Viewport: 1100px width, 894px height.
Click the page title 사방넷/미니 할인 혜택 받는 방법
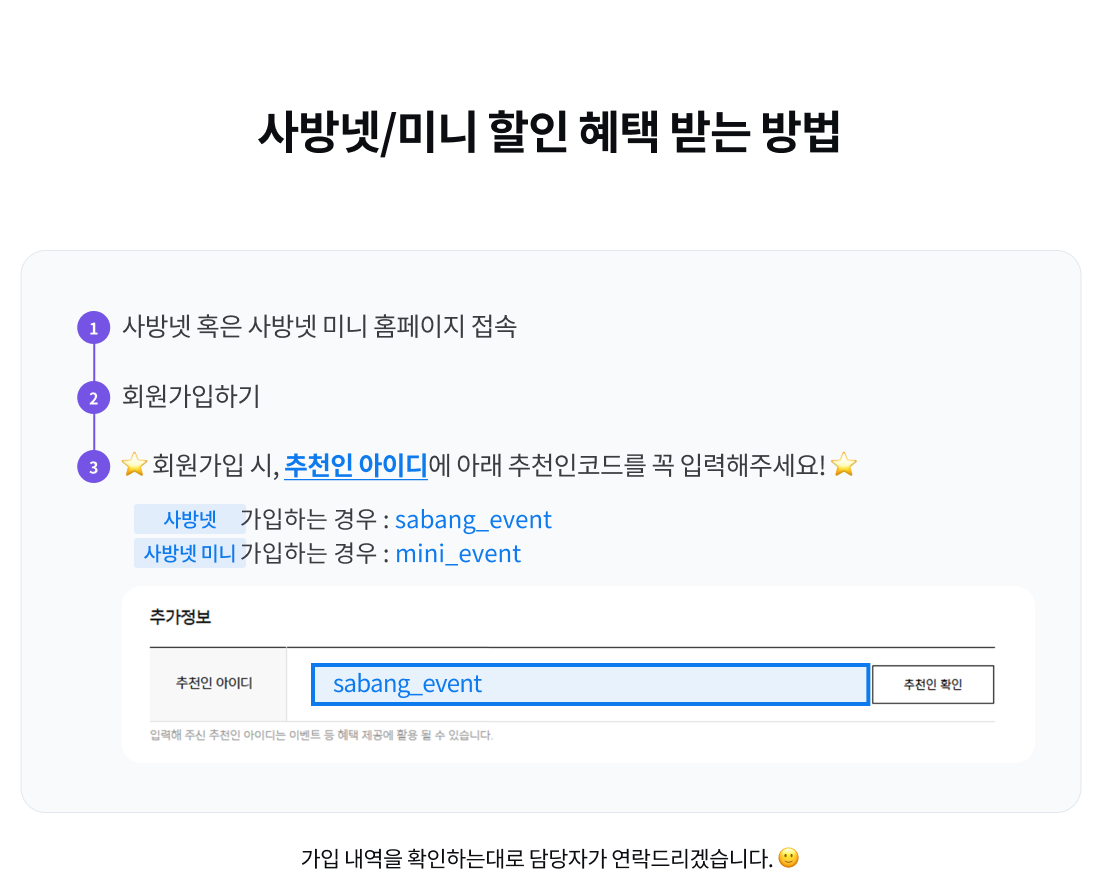click(x=549, y=131)
